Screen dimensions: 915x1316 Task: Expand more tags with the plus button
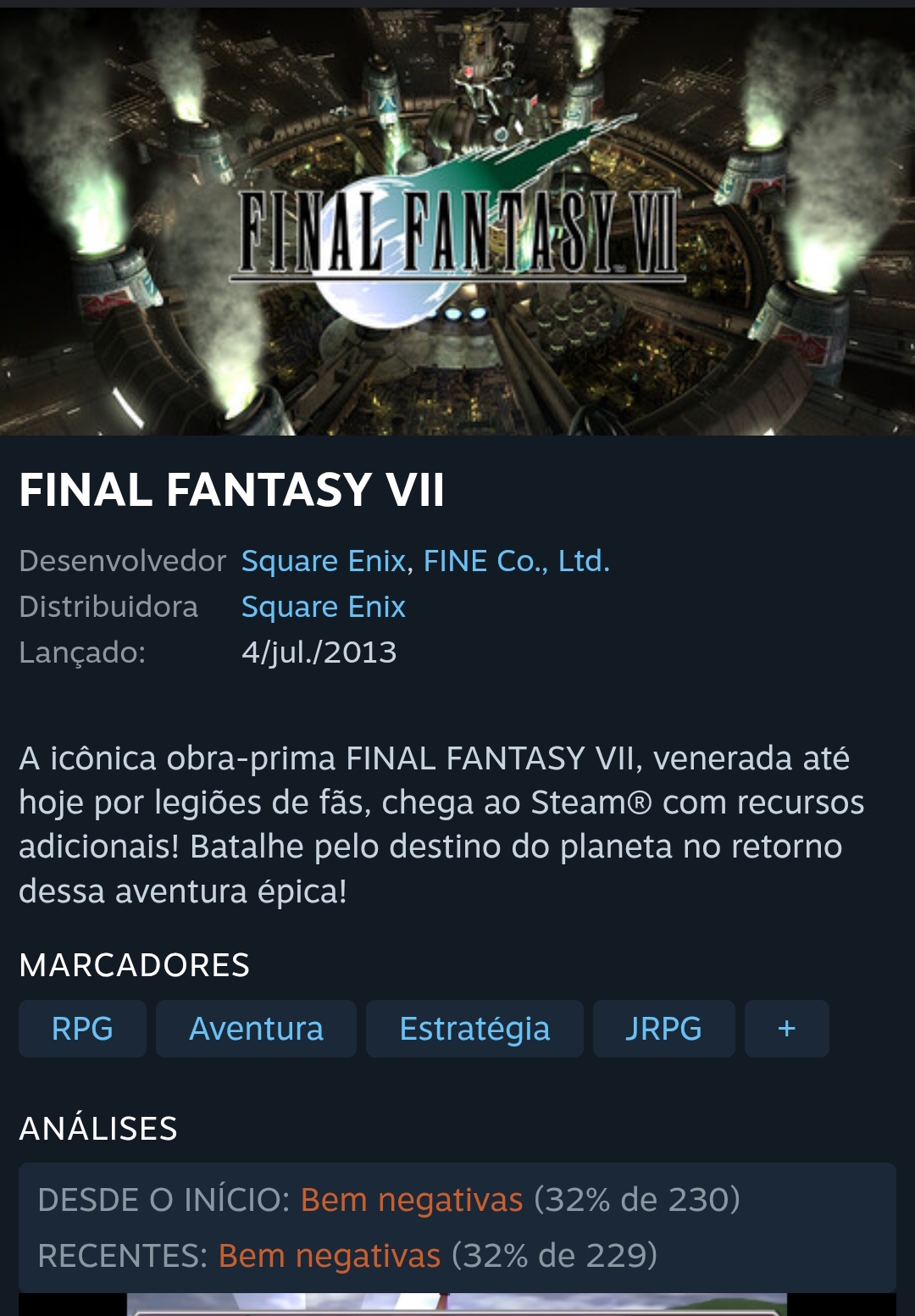point(786,1029)
